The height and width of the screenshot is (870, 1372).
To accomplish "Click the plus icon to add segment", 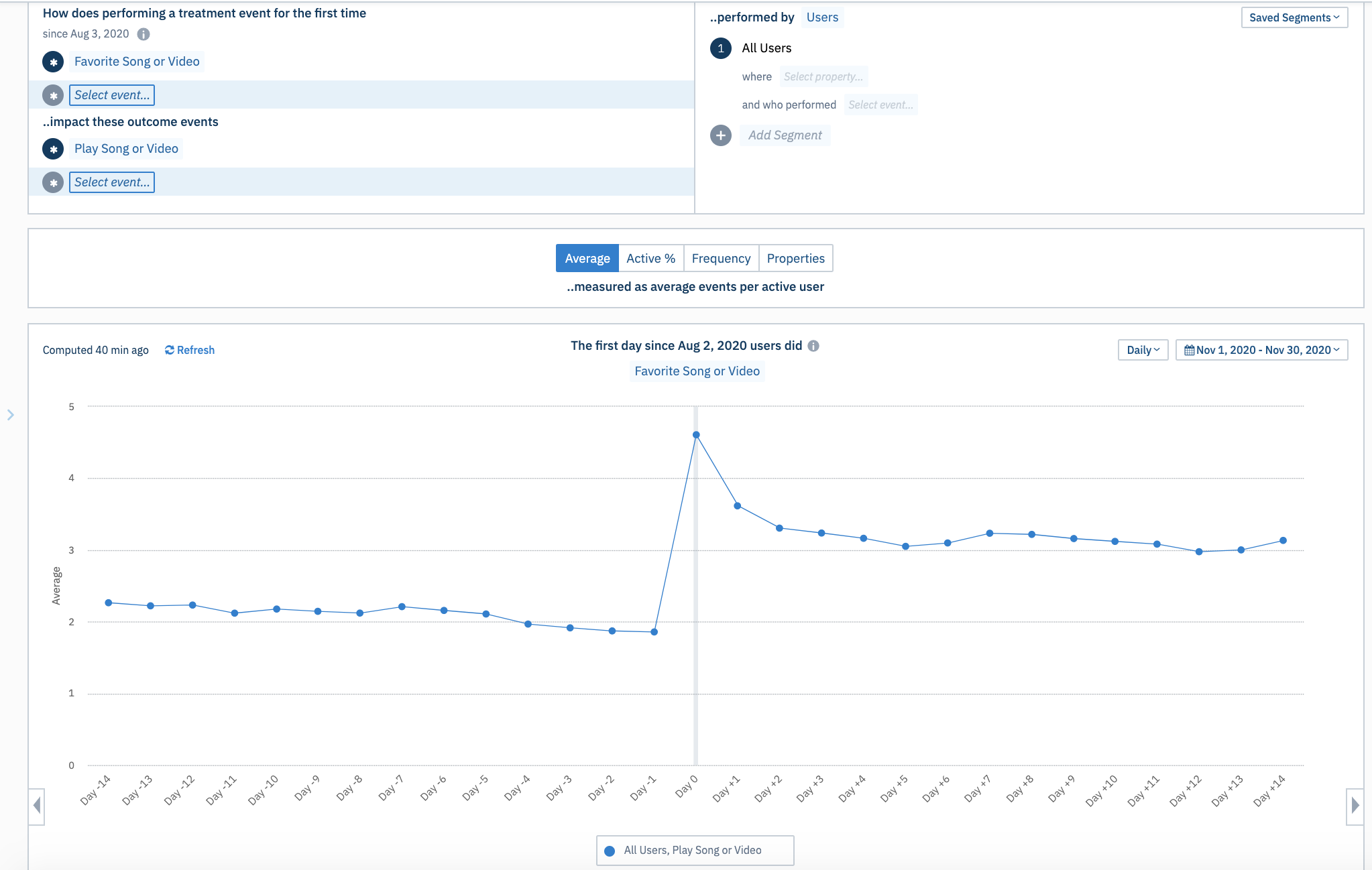I will click(721, 135).
